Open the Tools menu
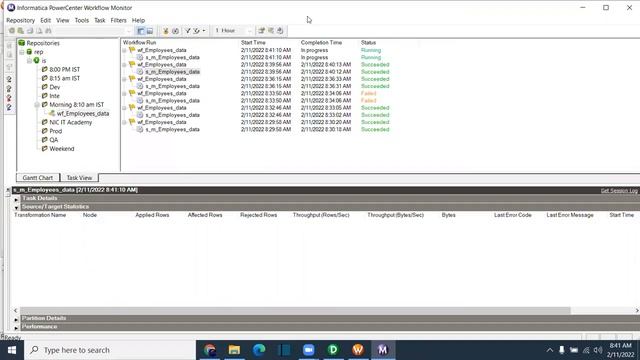The width and height of the screenshot is (640, 360). (x=82, y=20)
